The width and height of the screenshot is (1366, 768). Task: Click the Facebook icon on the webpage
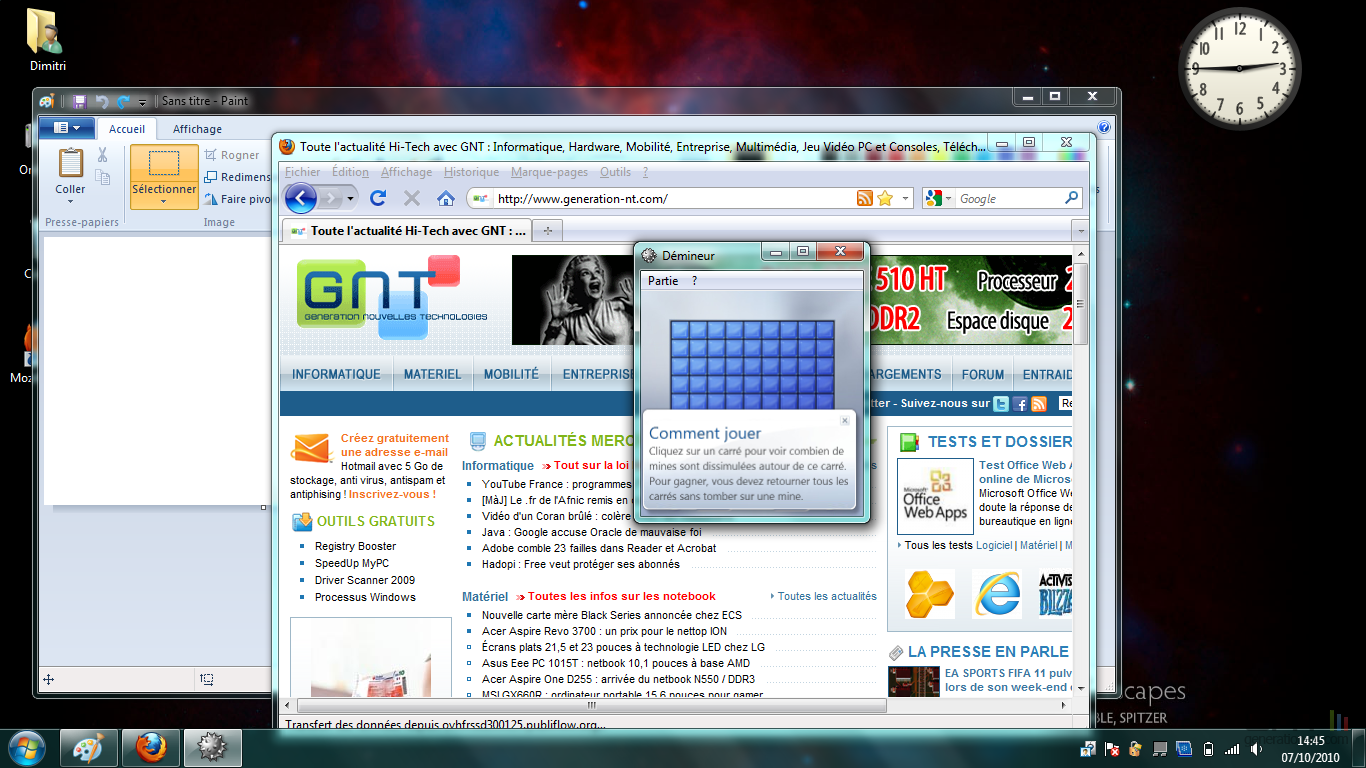1020,404
